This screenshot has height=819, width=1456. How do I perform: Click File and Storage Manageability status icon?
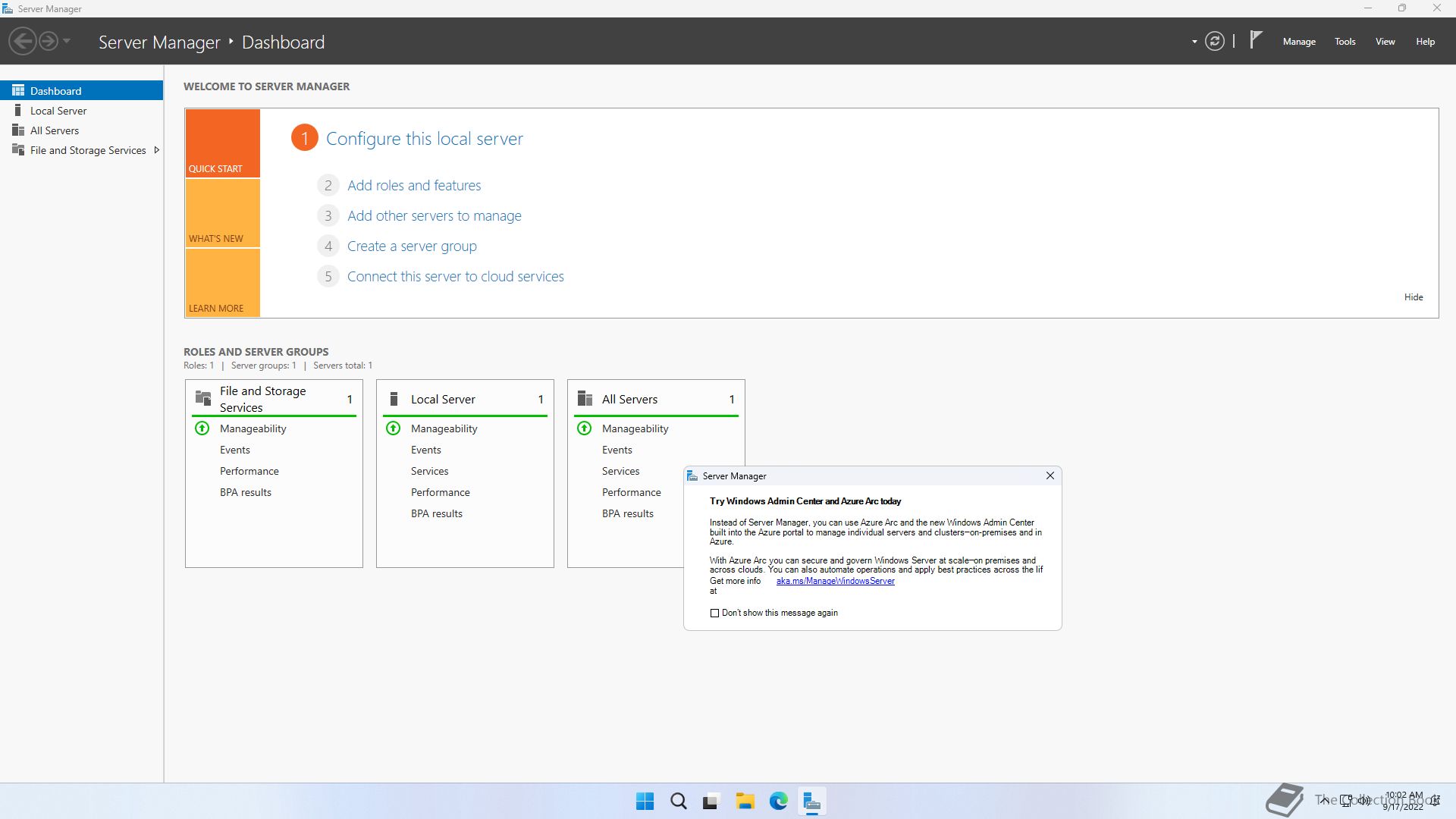click(x=202, y=428)
